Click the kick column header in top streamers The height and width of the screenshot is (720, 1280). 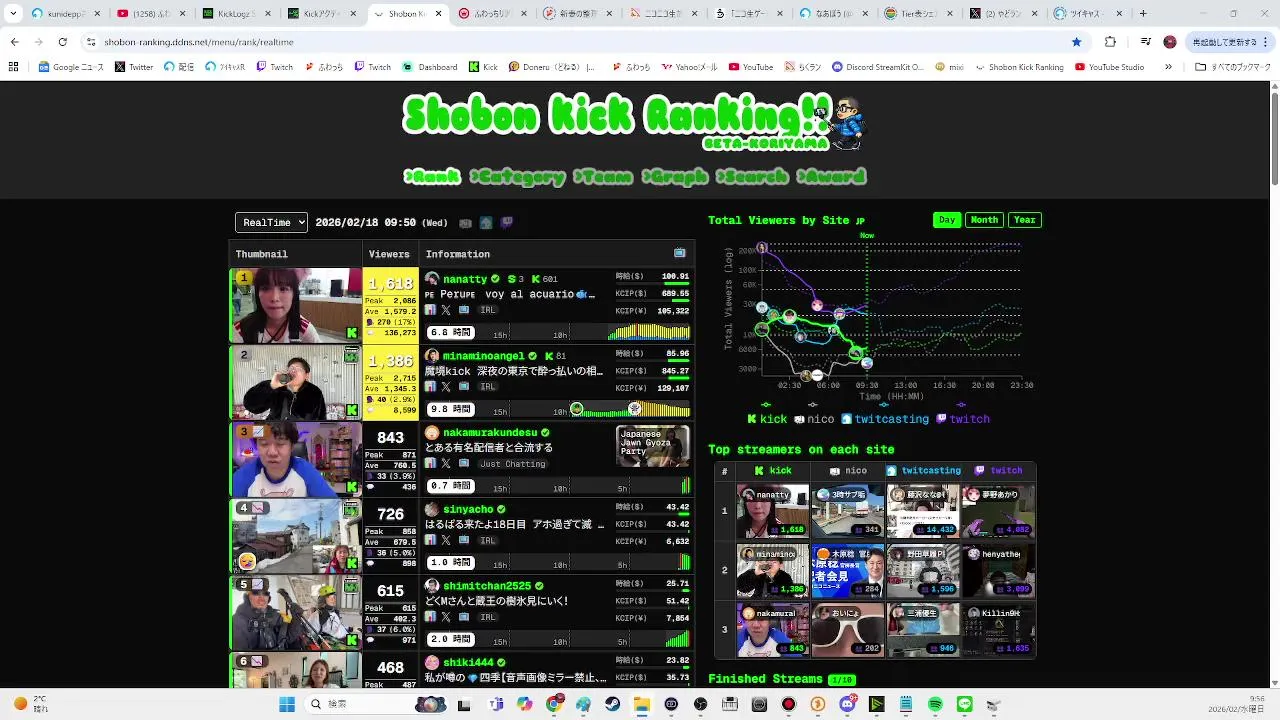tap(773, 470)
